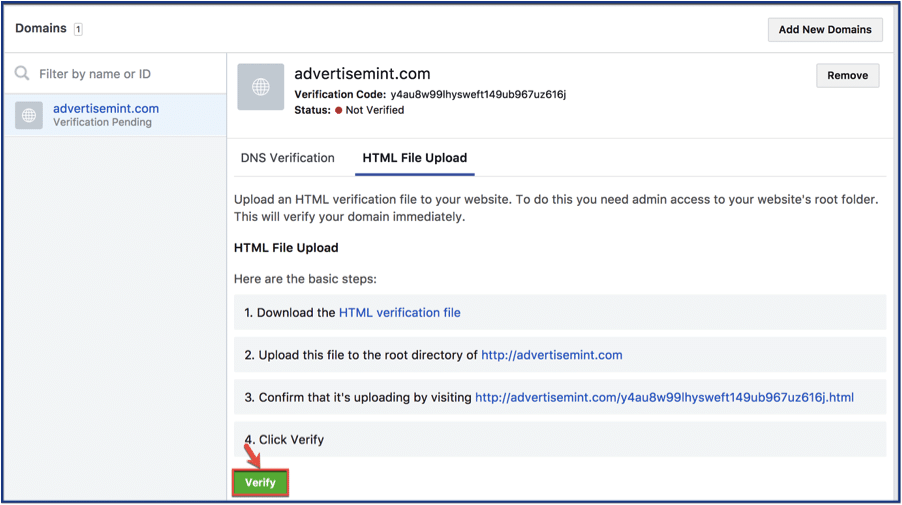The height and width of the screenshot is (505, 902).
Task: Click the green Verify button
Action: [x=260, y=483]
